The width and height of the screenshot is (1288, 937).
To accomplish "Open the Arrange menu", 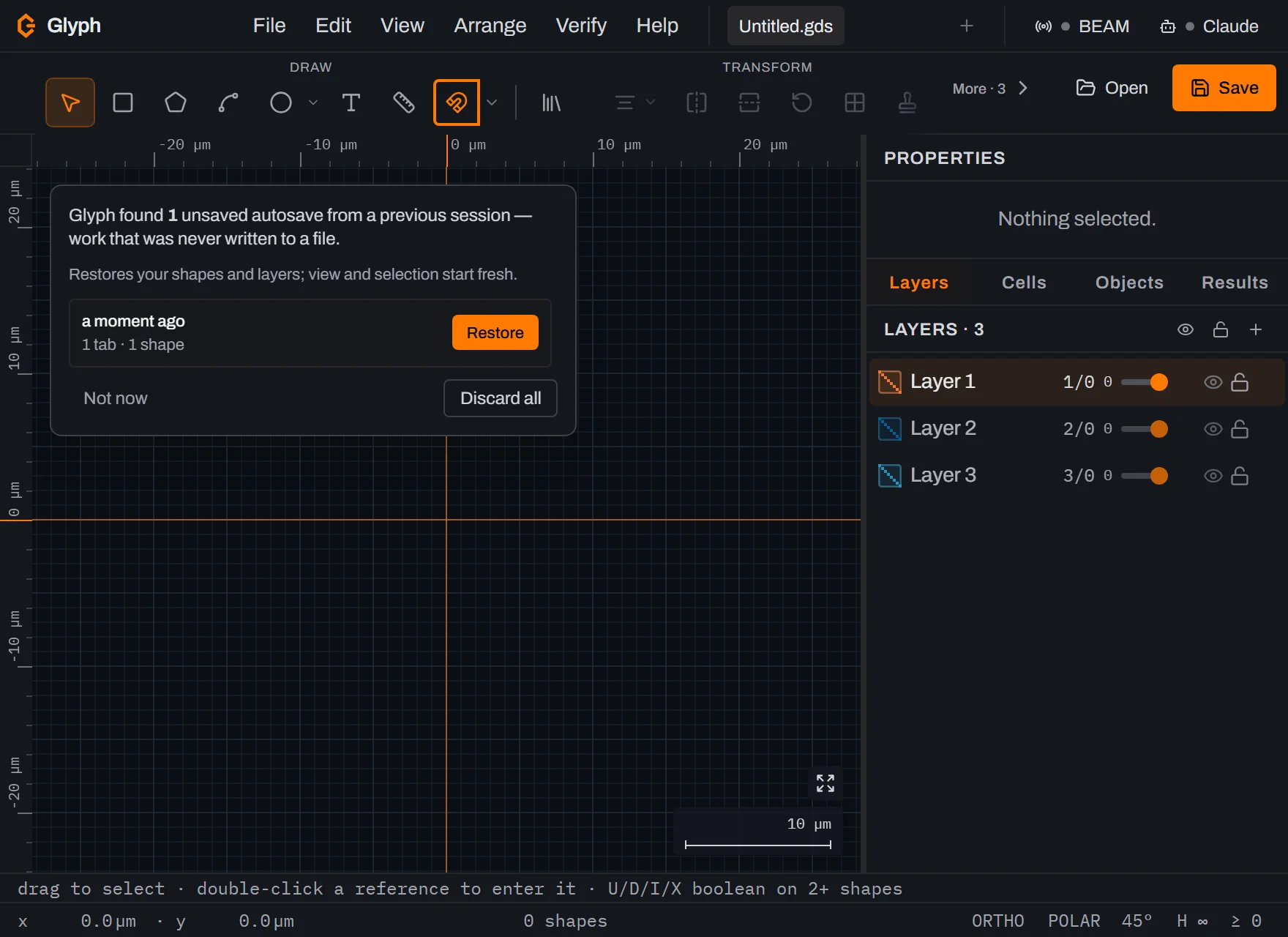I will tap(490, 26).
